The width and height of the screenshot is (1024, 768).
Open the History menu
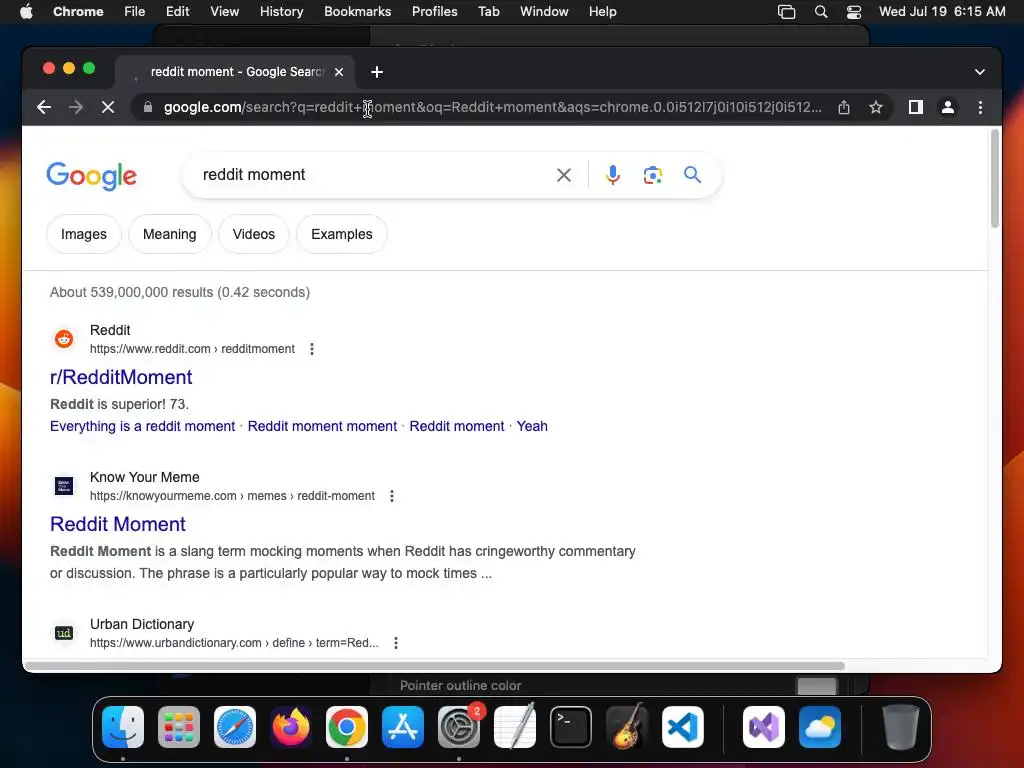(x=281, y=11)
